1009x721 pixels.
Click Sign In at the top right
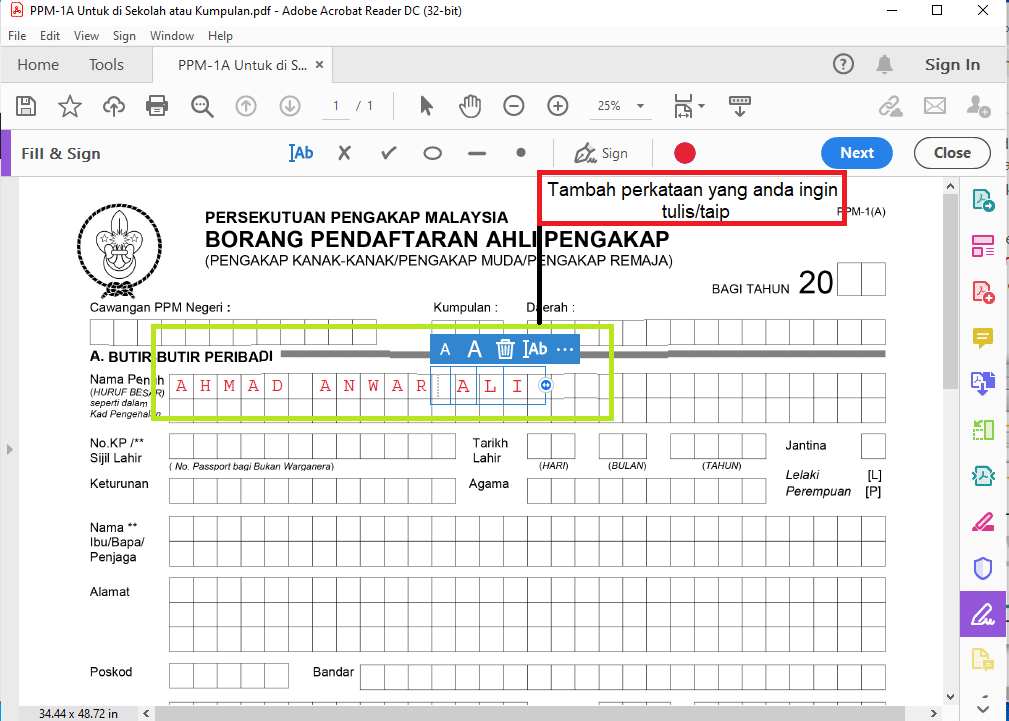(x=952, y=64)
